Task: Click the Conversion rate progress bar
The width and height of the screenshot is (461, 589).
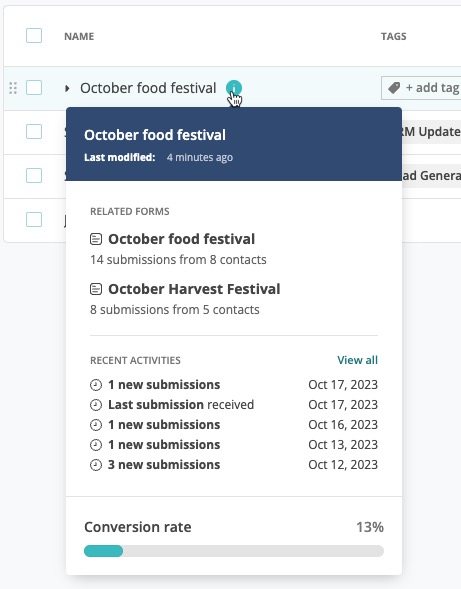Action: point(234,551)
